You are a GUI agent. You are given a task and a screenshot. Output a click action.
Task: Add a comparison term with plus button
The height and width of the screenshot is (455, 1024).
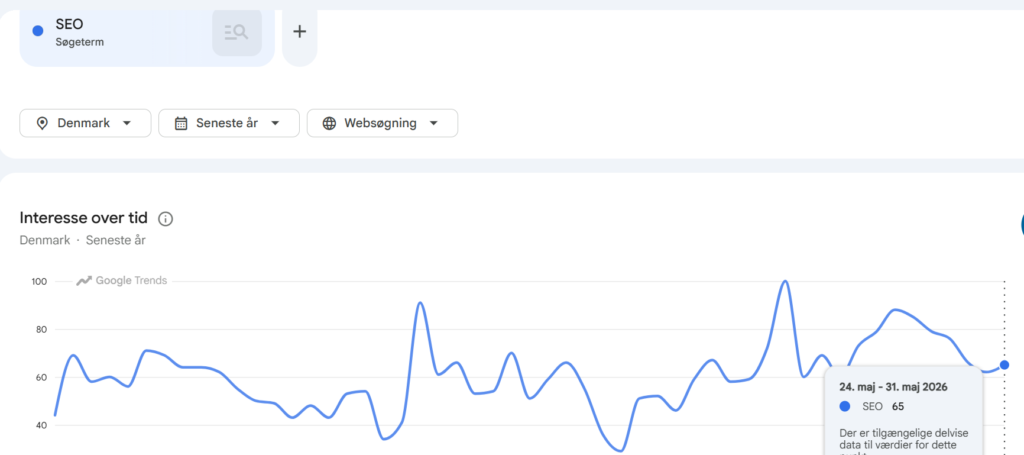point(300,31)
